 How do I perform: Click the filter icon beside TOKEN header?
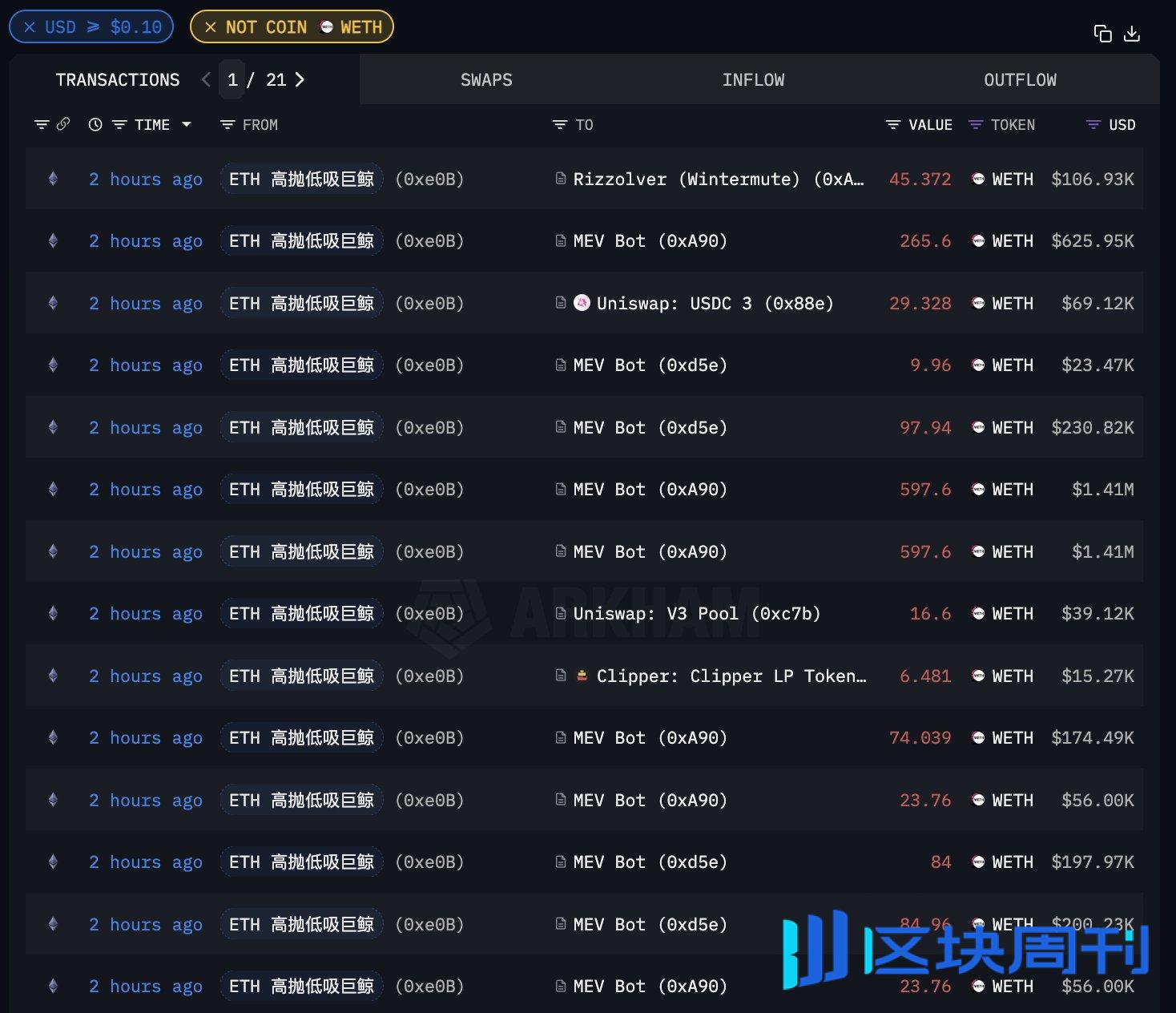[x=976, y=125]
